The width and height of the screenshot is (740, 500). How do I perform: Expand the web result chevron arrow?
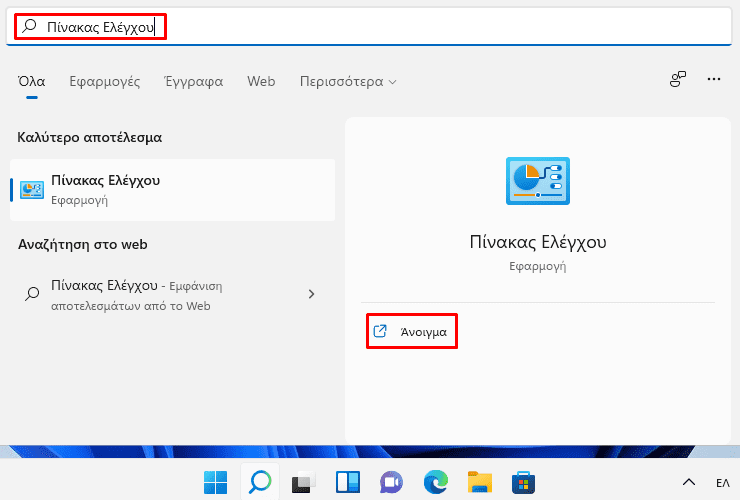(x=311, y=294)
